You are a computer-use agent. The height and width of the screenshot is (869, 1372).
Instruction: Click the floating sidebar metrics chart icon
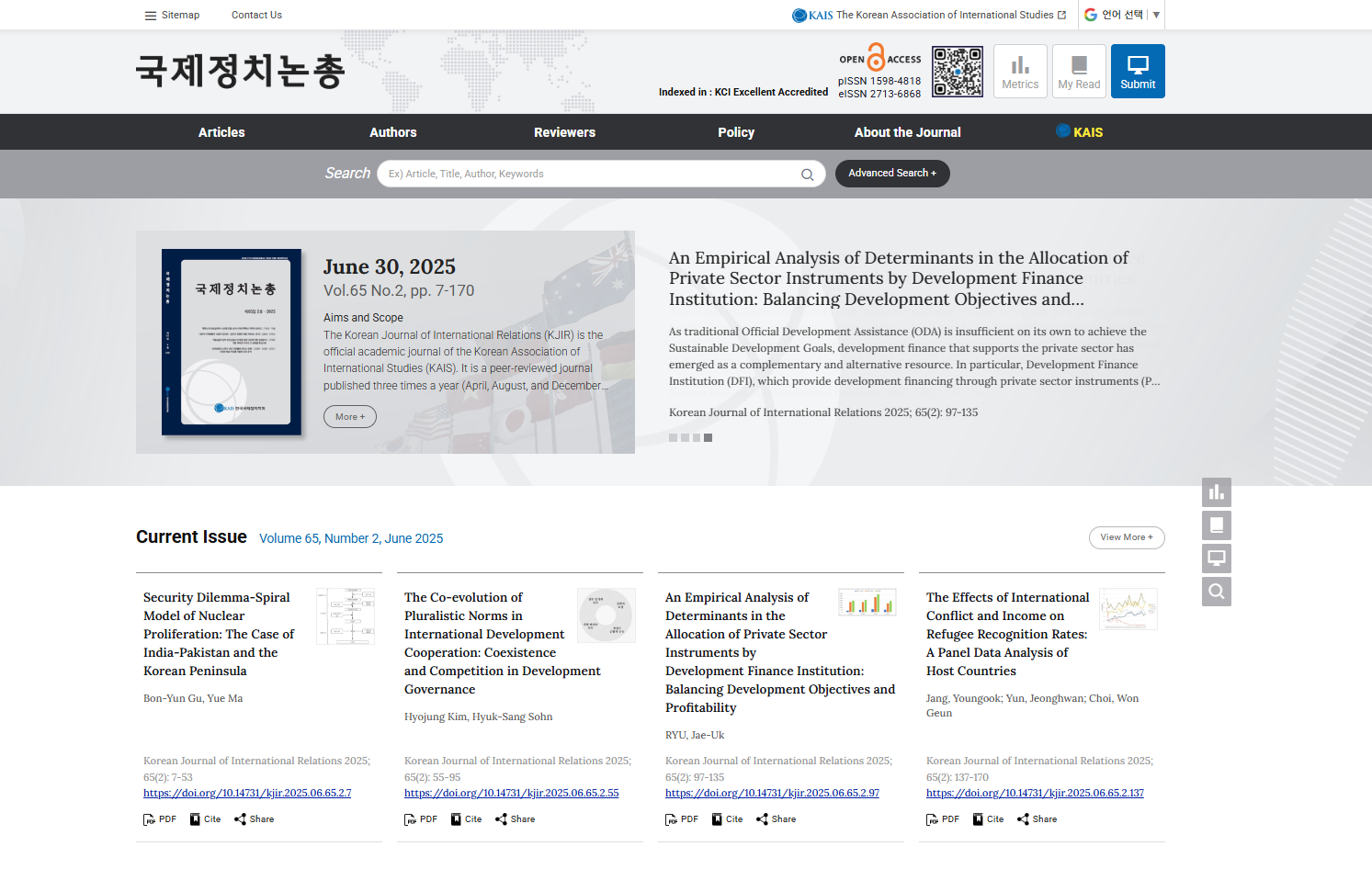click(x=1216, y=492)
